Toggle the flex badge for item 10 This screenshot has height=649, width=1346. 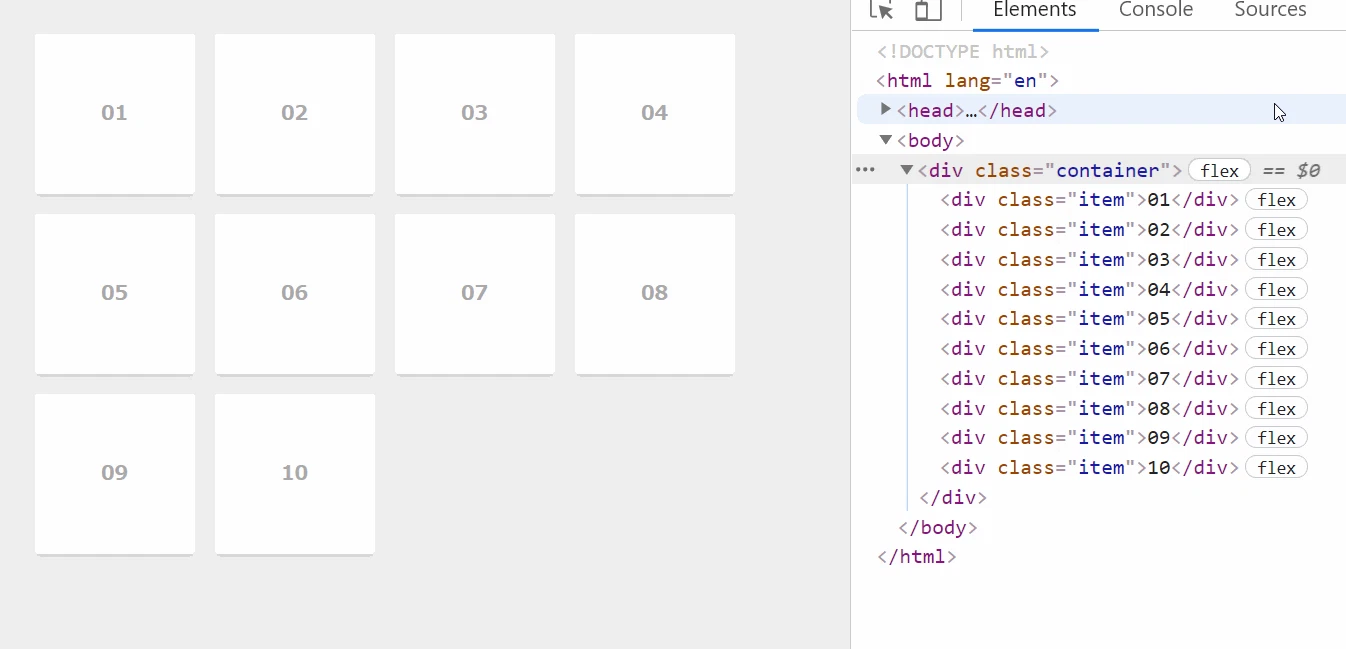[x=1276, y=468]
